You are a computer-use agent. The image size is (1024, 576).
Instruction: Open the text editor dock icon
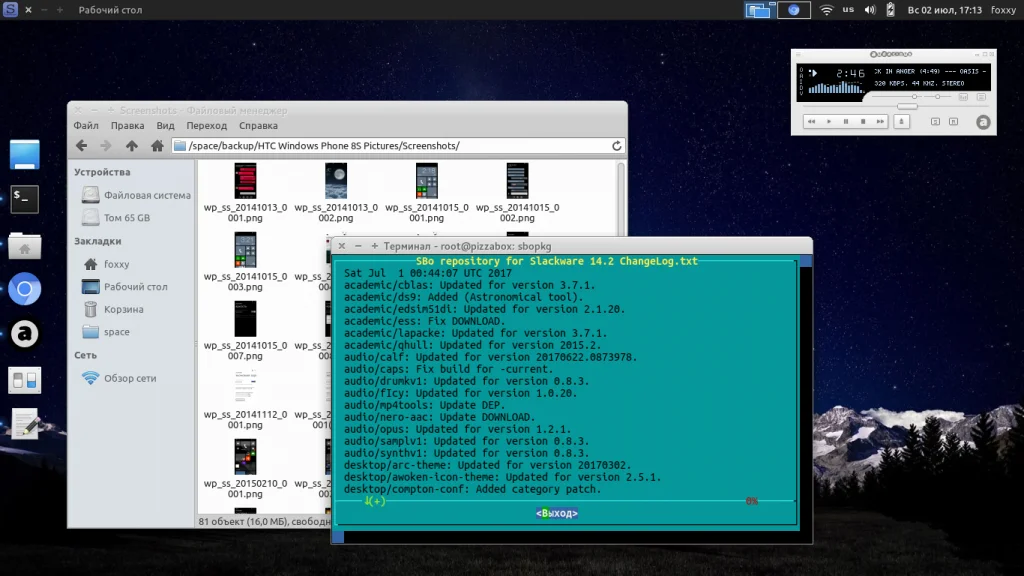coord(25,424)
